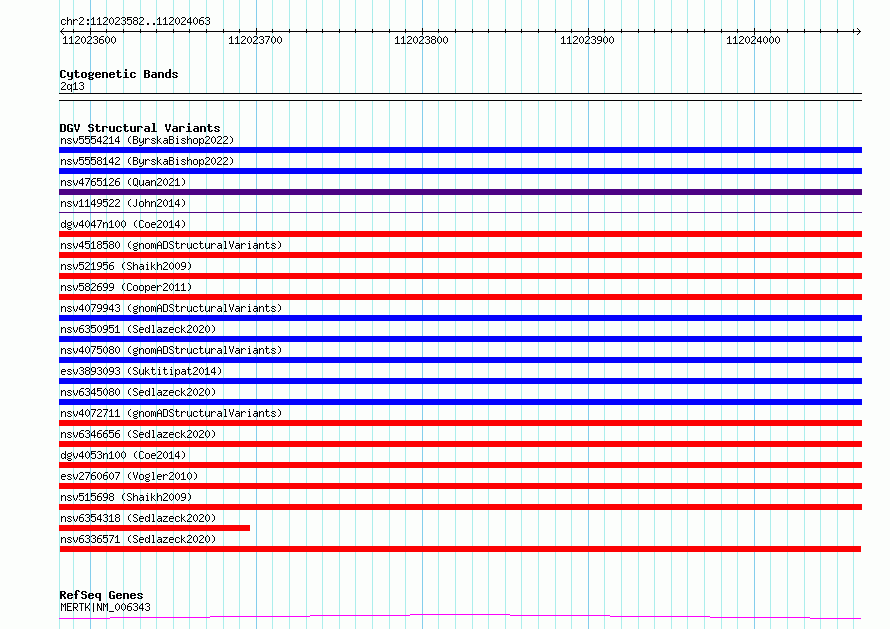Click nsv1149522 (John2014) label
The image size is (890, 629).
point(123,203)
